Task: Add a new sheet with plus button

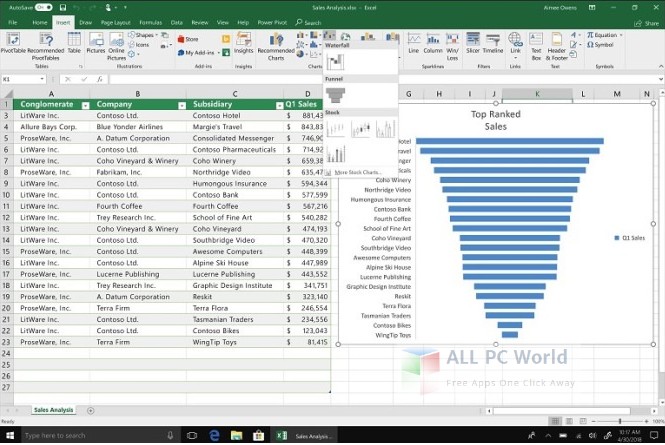Action: 90,411
